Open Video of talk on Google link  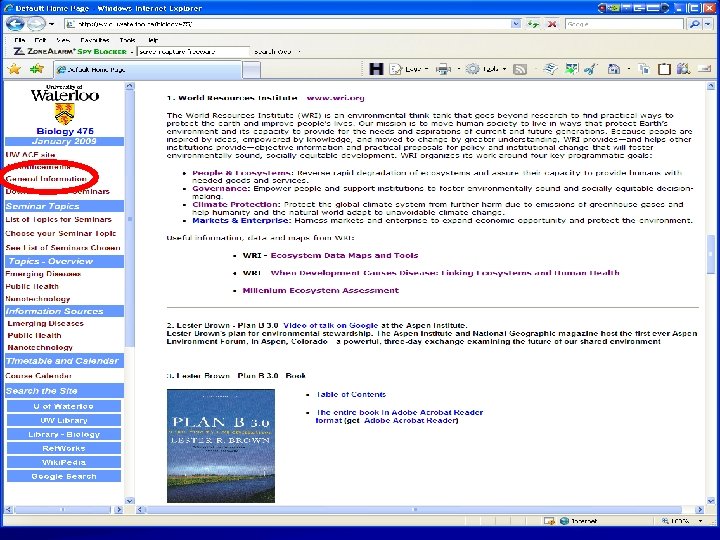click(331, 325)
